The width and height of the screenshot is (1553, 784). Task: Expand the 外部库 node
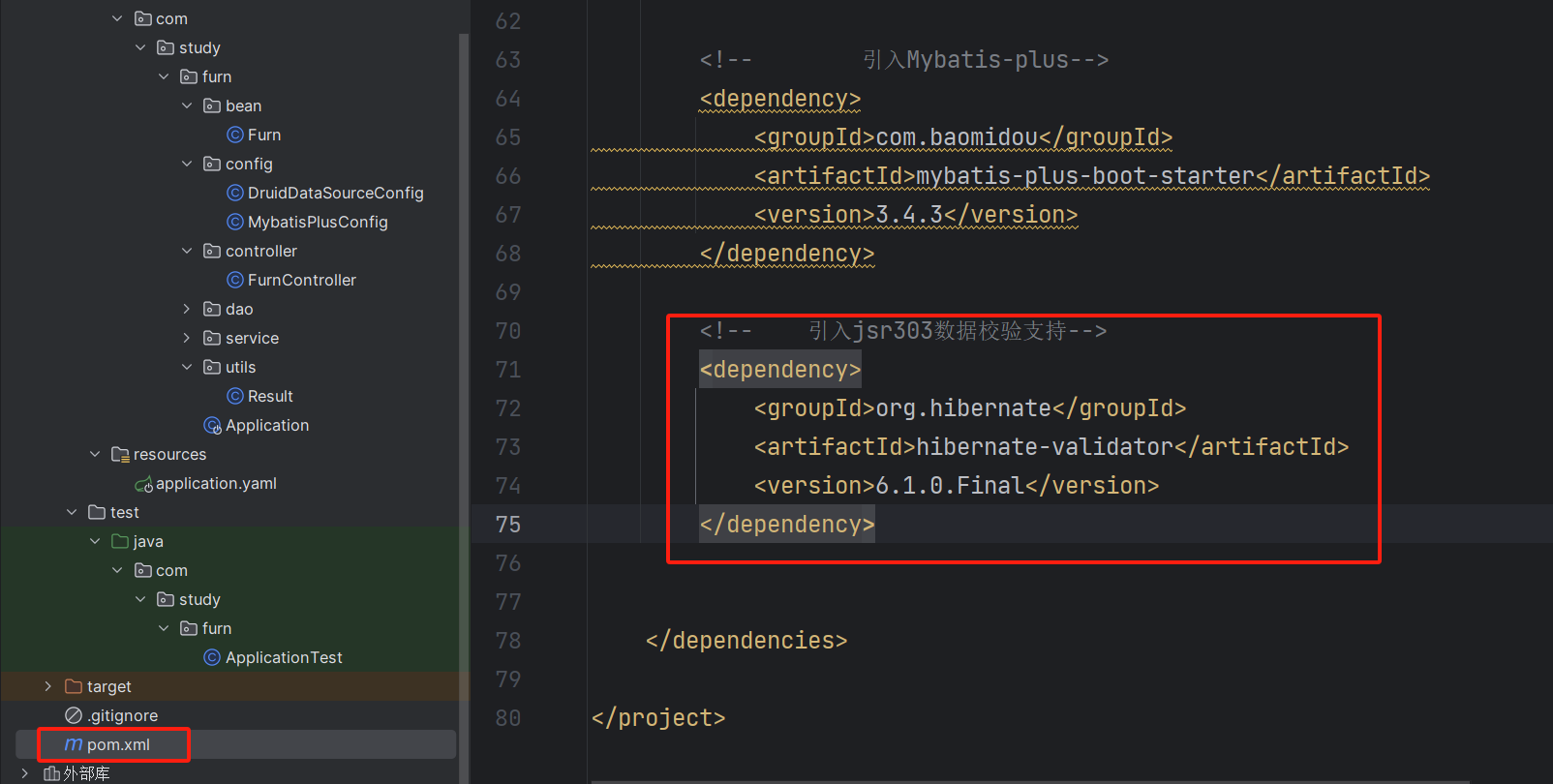25,772
